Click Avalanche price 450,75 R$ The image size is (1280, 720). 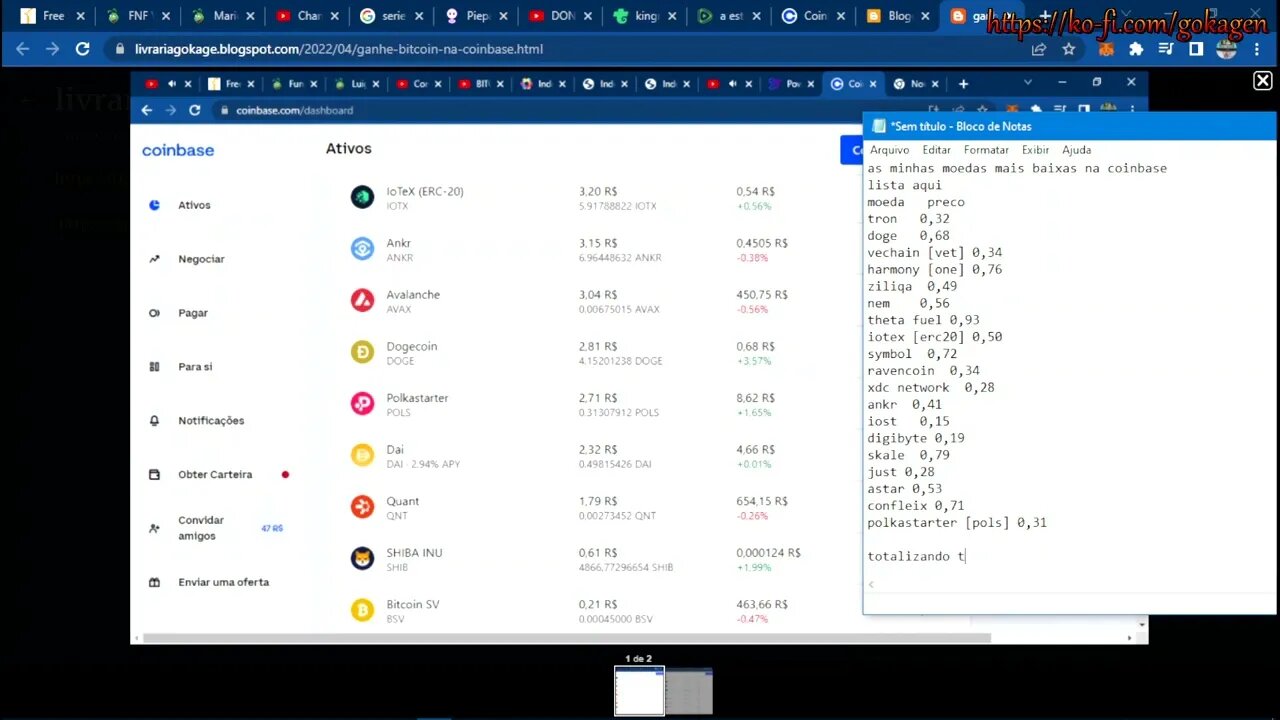click(762, 295)
